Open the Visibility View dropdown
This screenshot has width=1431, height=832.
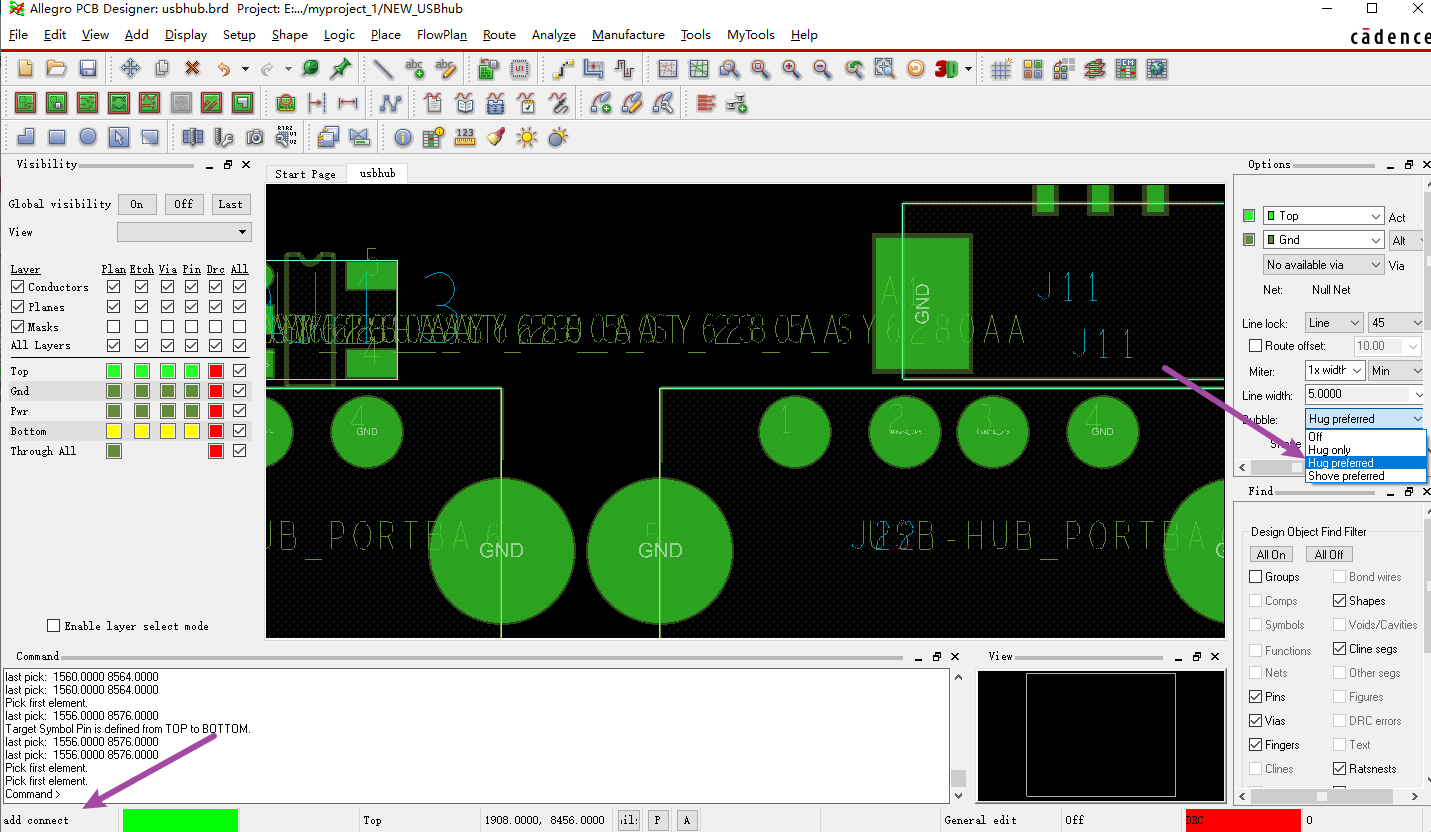pos(184,232)
